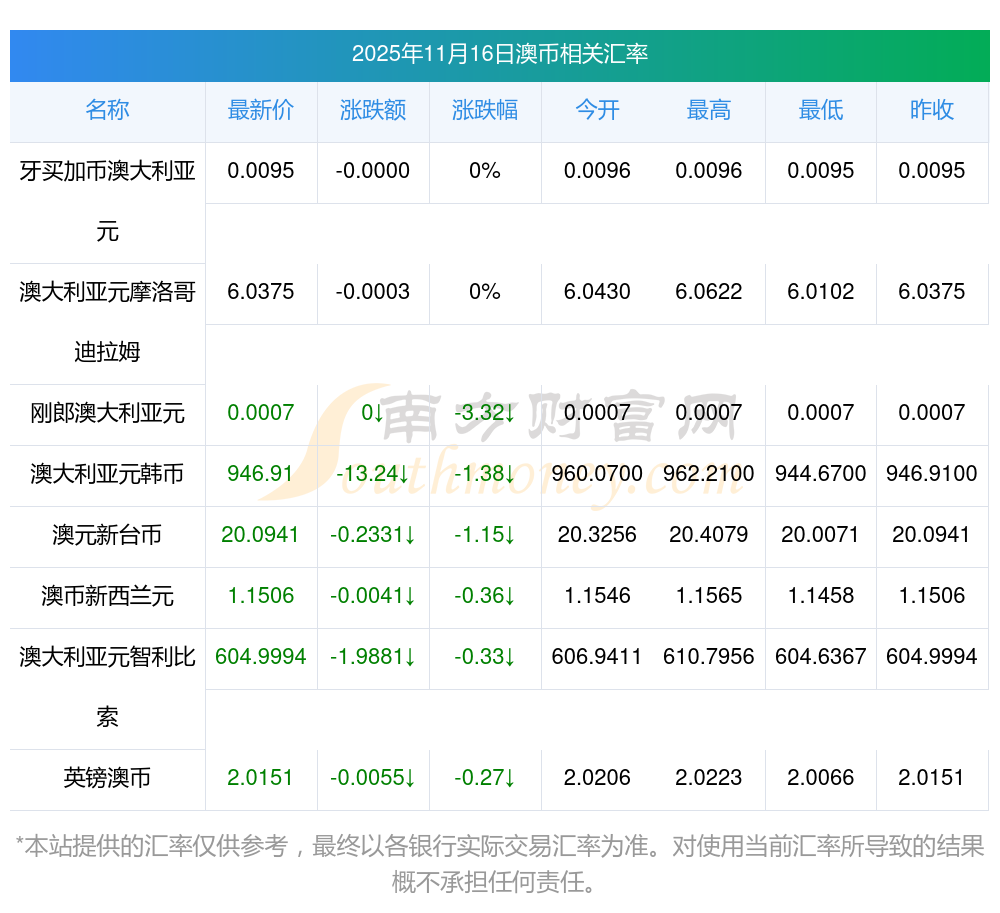Click the 刚郎澳大利亚元 row name

click(107, 413)
